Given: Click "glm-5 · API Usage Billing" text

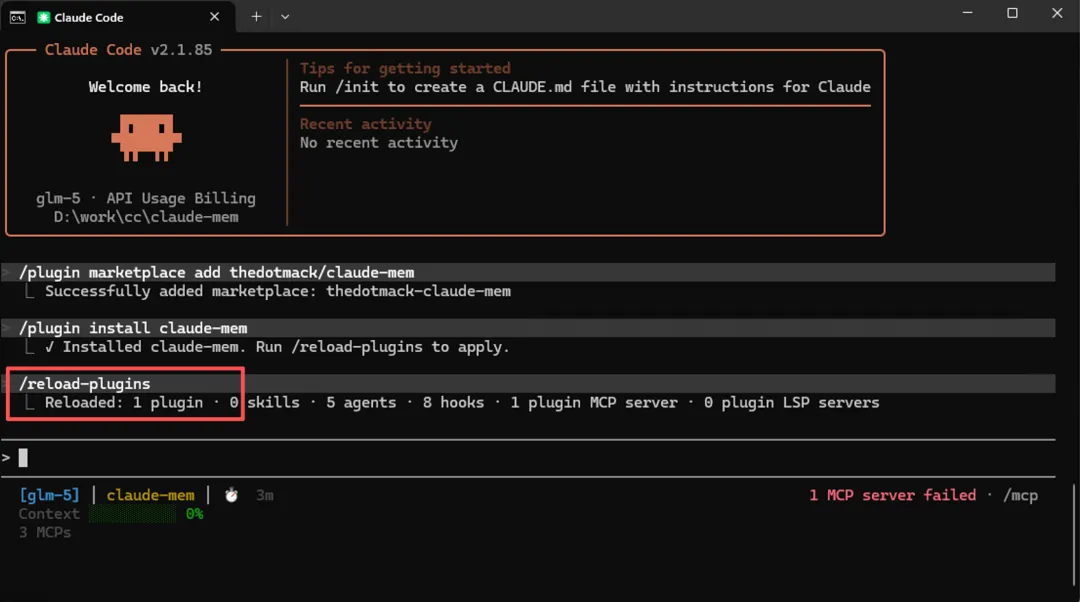Looking at the screenshot, I should pos(145,198).
